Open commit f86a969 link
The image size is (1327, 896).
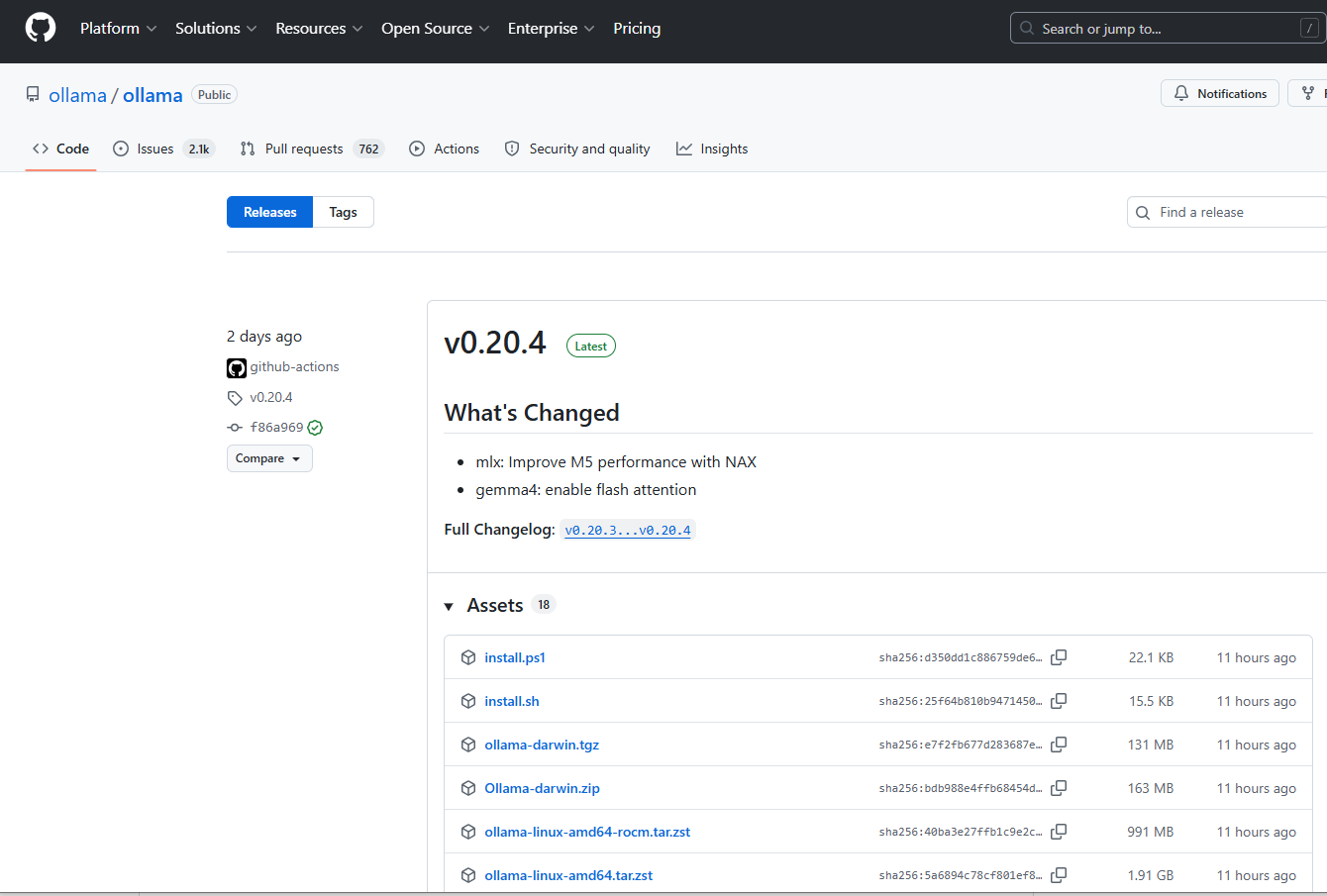point(276,428)
